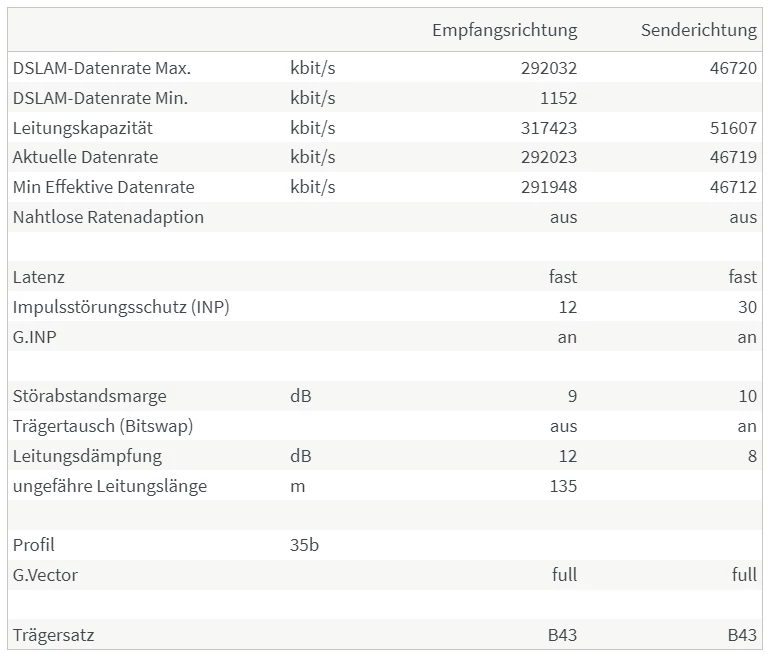Screen dimensions: 776x658
Task: Select the Aktuelle Datenrate row label
Action: pos(86,158)
